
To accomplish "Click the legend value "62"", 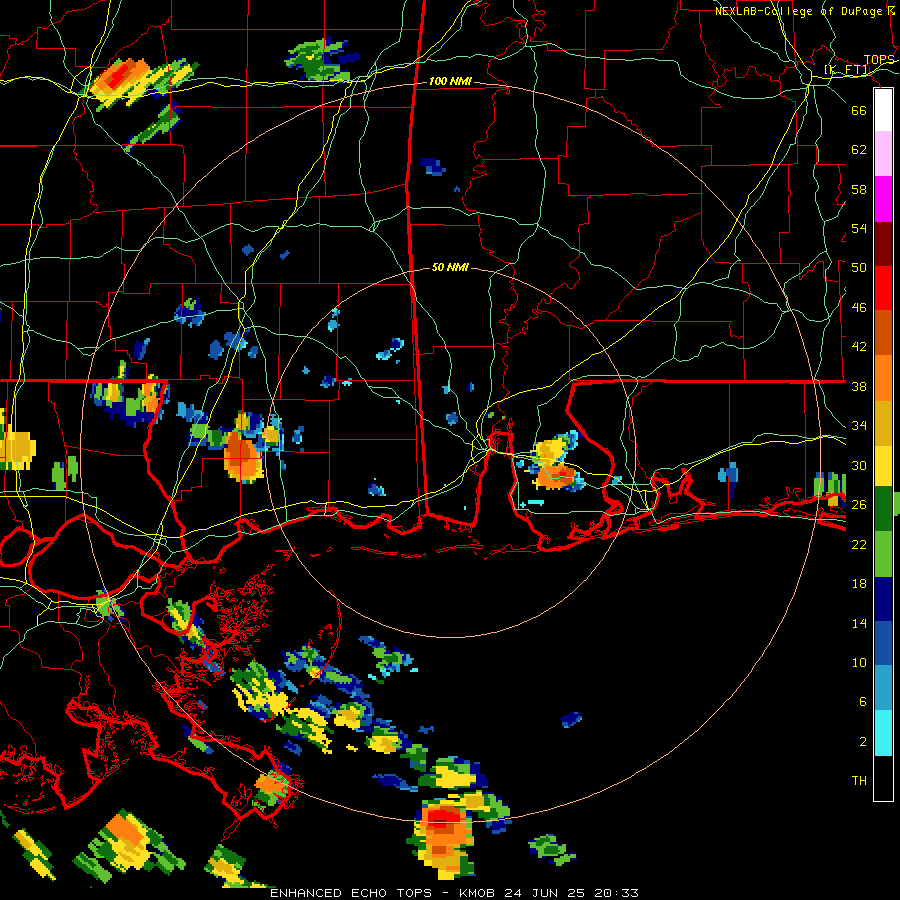I will click(859, 150).
